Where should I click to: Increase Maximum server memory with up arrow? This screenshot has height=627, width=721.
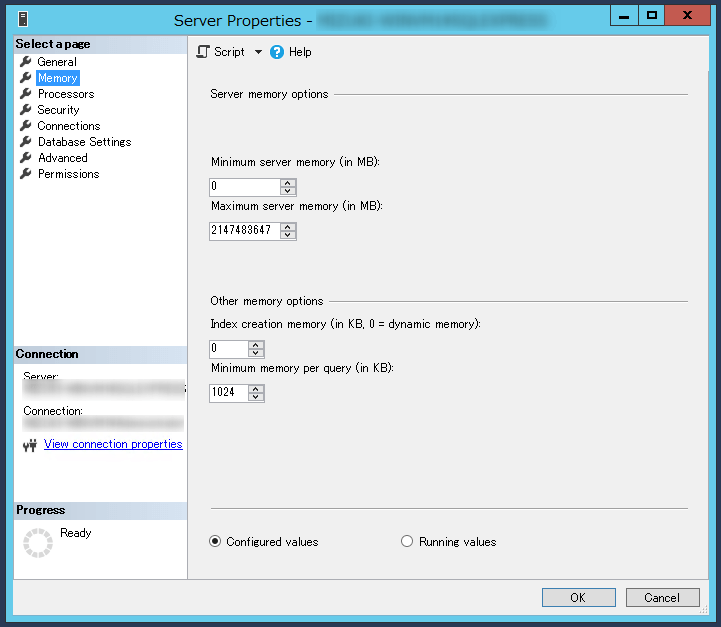pyautogui.click(x=288, y=227)
